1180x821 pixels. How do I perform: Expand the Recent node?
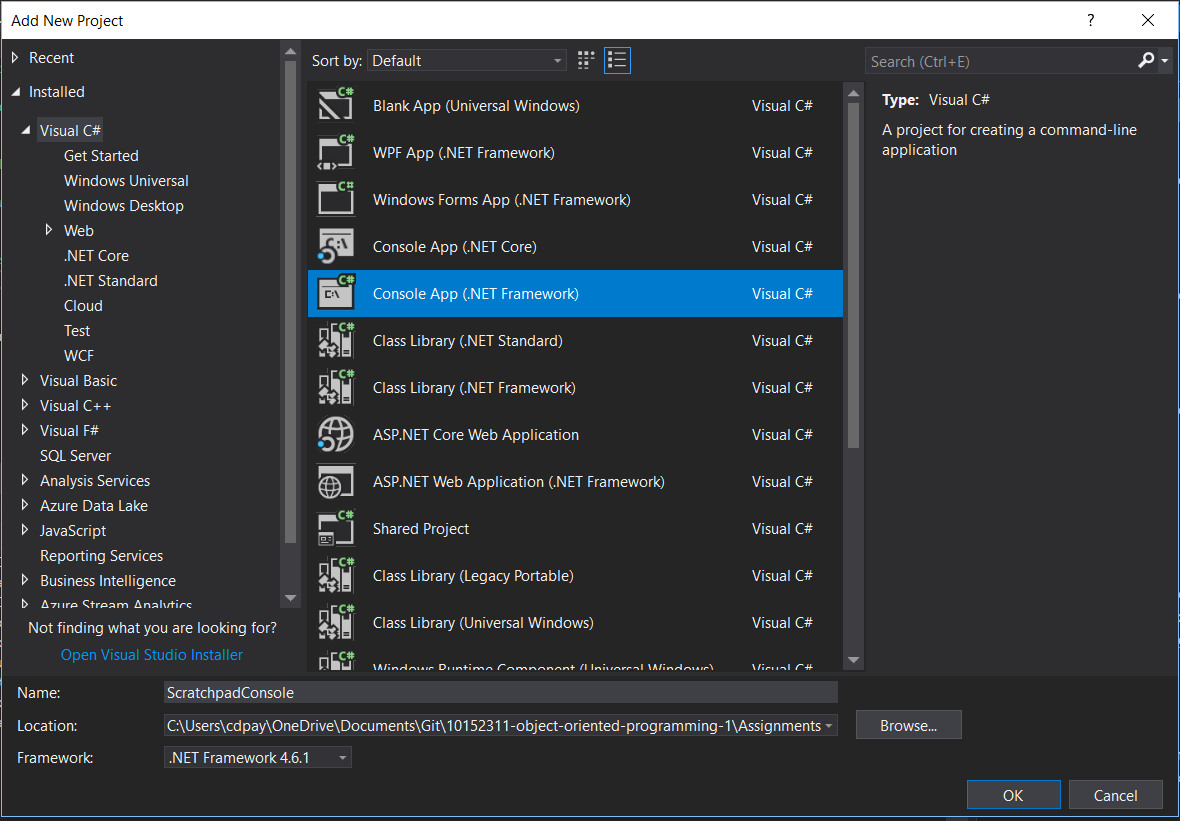click(15, 57)
